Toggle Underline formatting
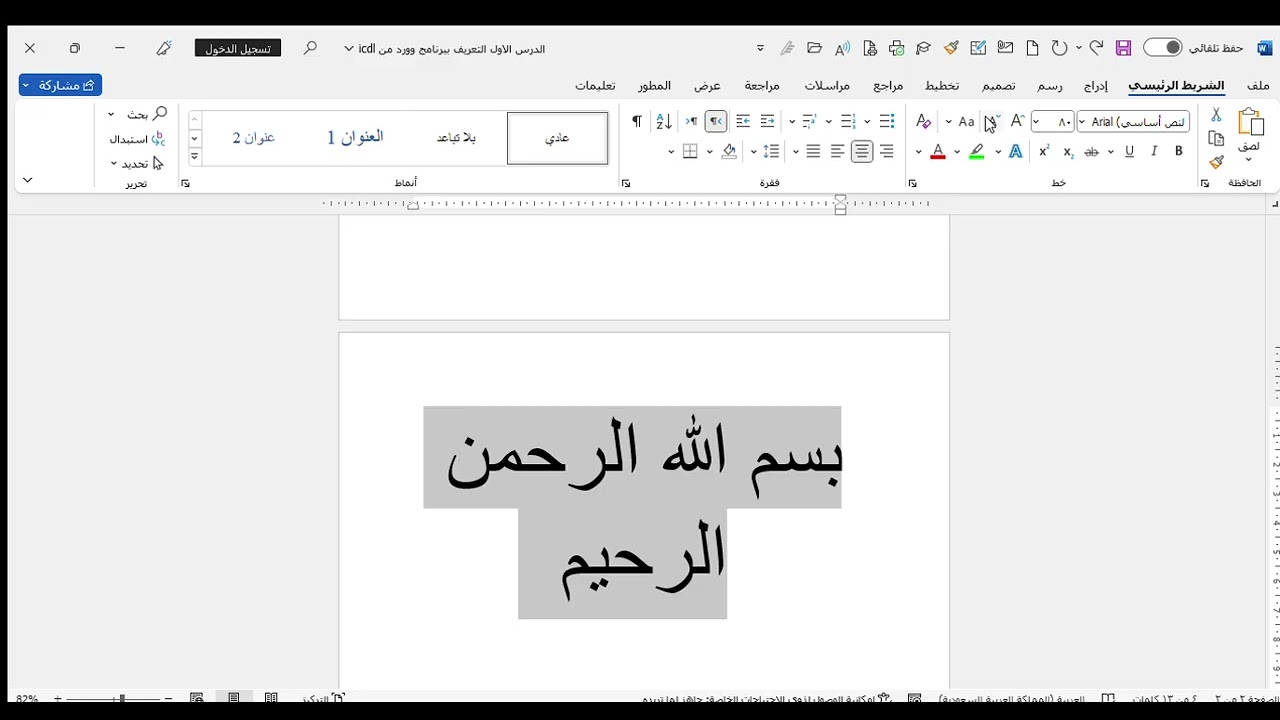The height and width of the screenshot is (720, 1280). click(1129, 152)
